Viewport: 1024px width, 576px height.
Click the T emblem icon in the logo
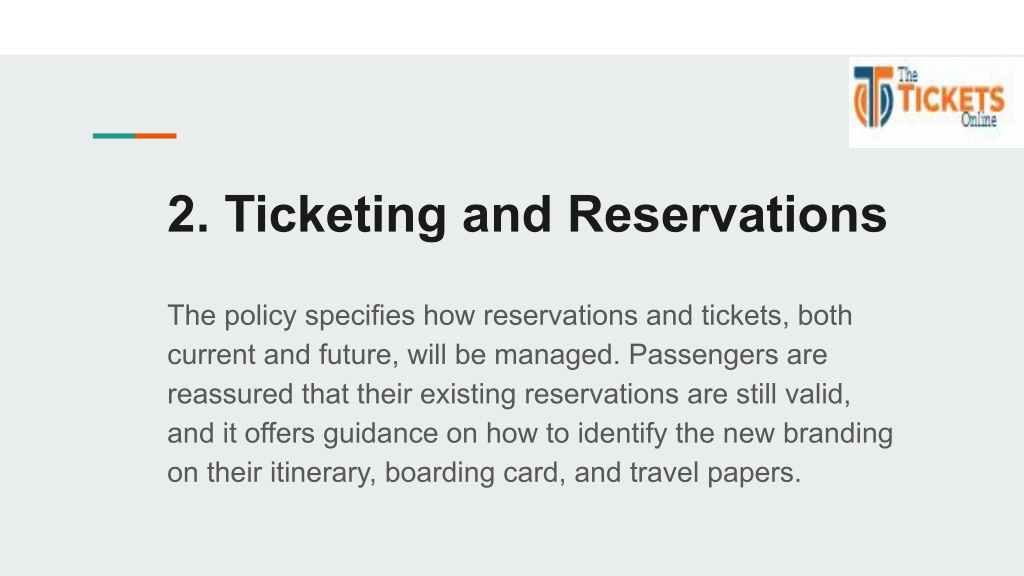click(x=873, y=97)
